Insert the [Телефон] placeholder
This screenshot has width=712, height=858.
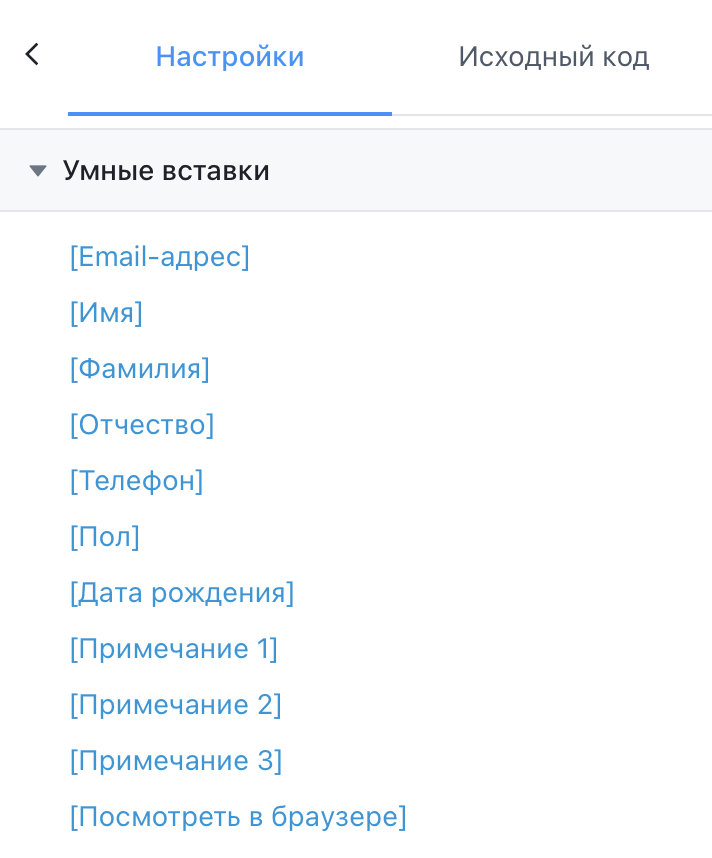pyautogui.click(x=136, y=481)
